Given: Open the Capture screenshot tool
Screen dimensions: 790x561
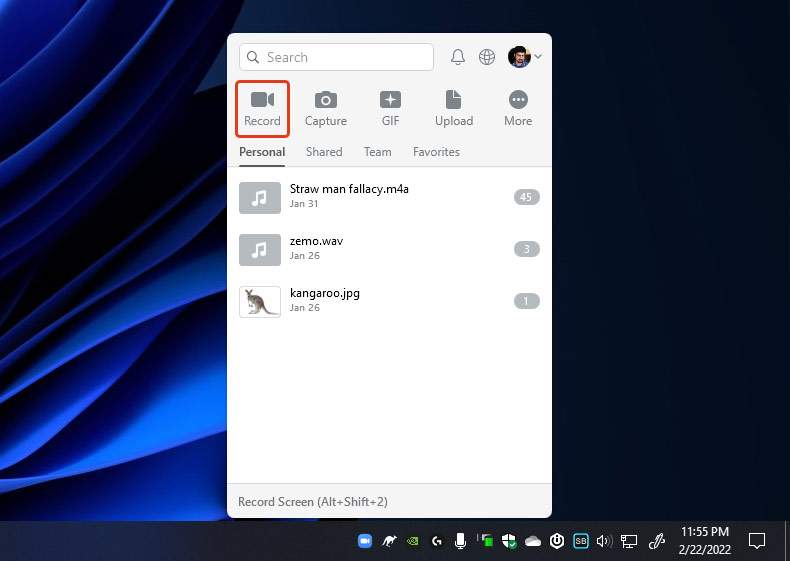Looking at the screenshot, I should [325, 109].
